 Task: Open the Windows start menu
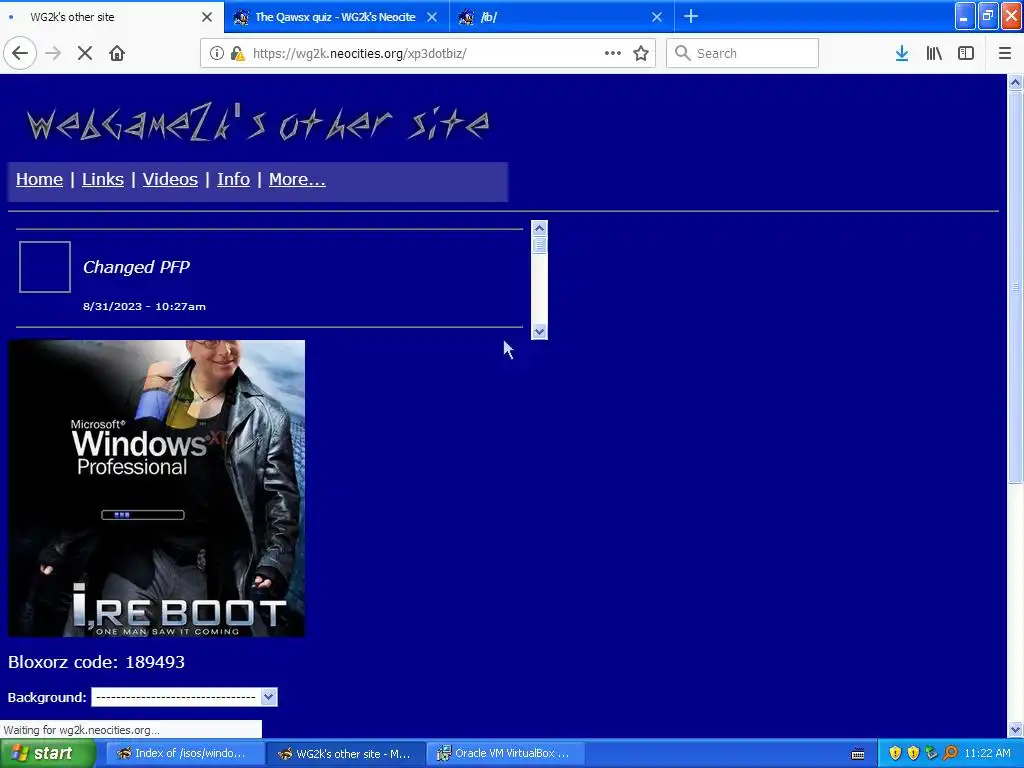tap(47, 754)
